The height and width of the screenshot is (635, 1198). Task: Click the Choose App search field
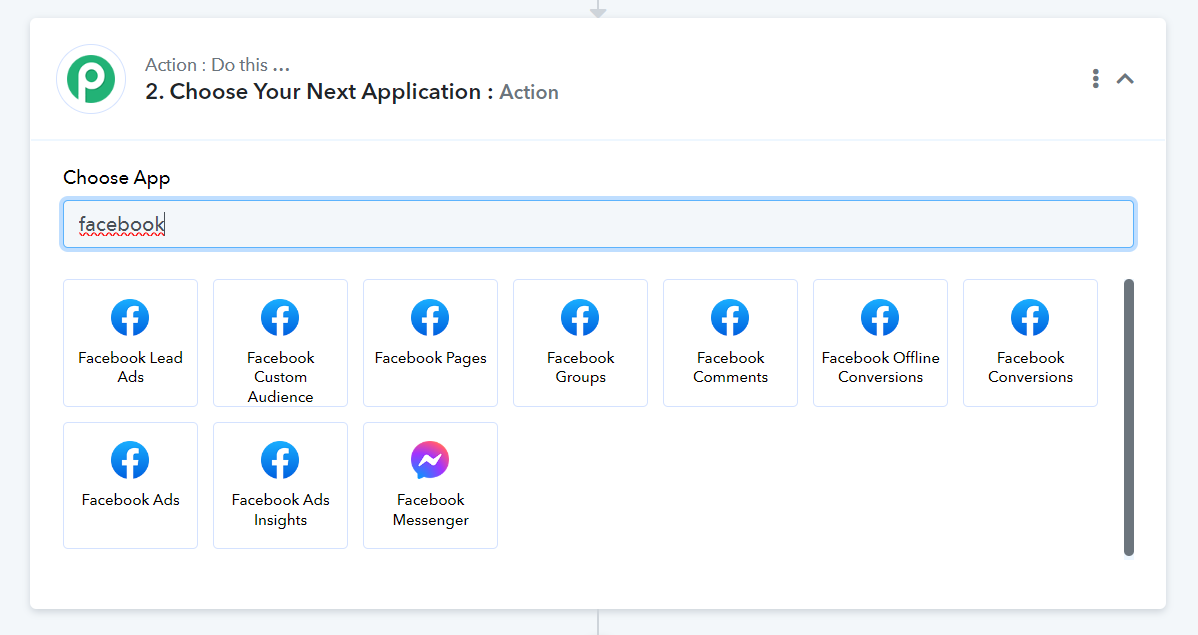point(598,224)
